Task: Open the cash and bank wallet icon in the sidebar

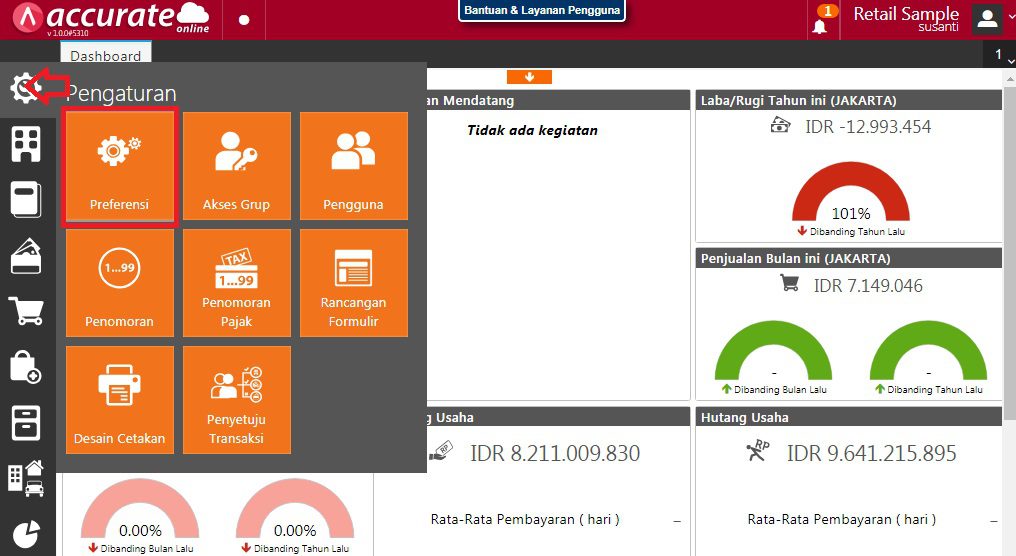Action: point(26,256)
